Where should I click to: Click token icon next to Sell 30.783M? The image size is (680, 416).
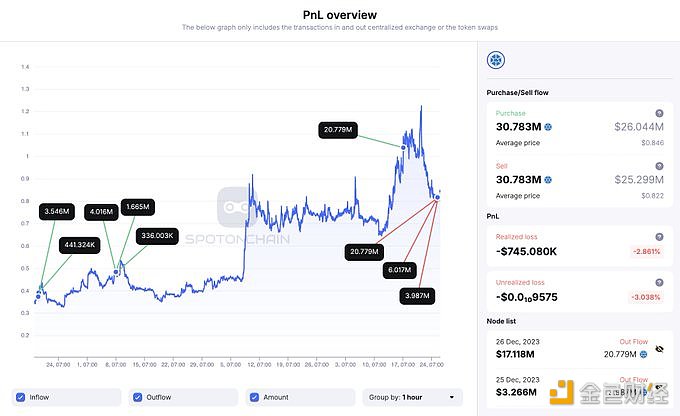pyautogui.click(x=548, y=180)
